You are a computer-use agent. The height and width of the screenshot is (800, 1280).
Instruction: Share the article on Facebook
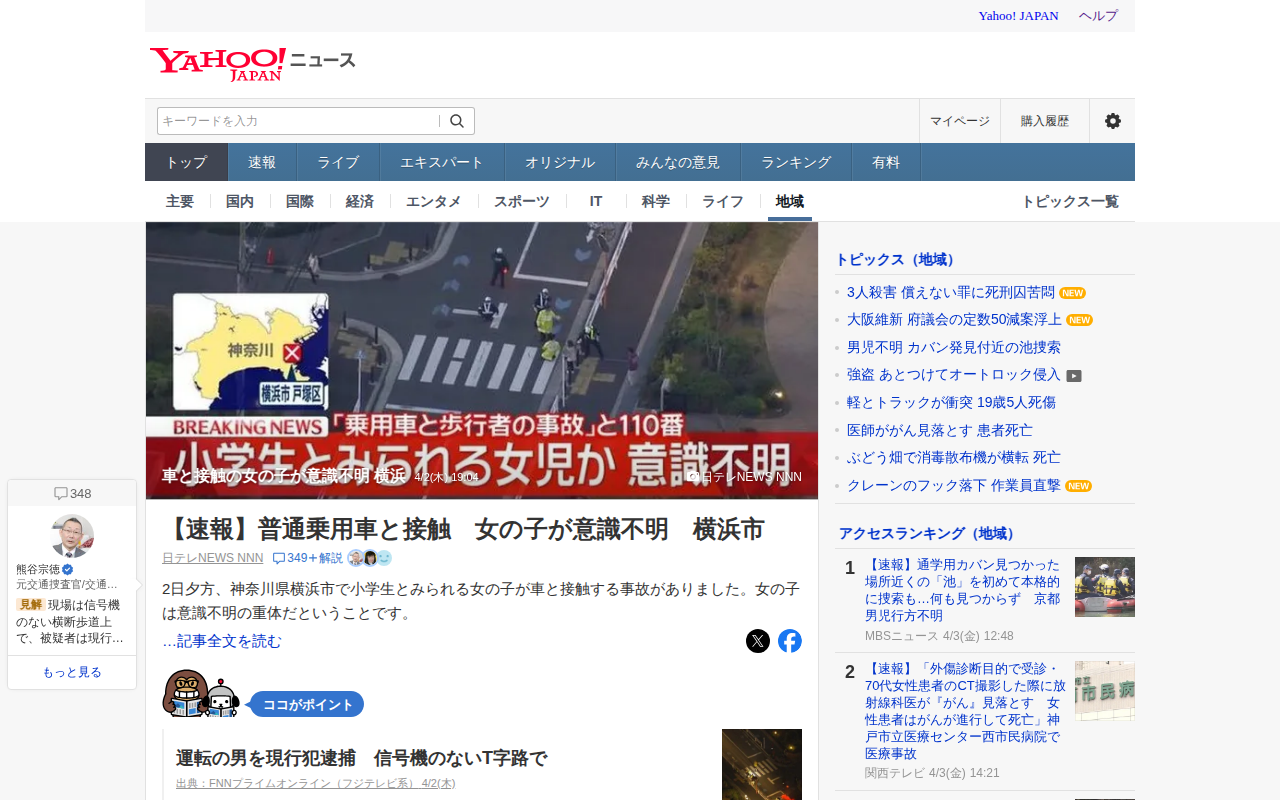click(x=790, y=641)
